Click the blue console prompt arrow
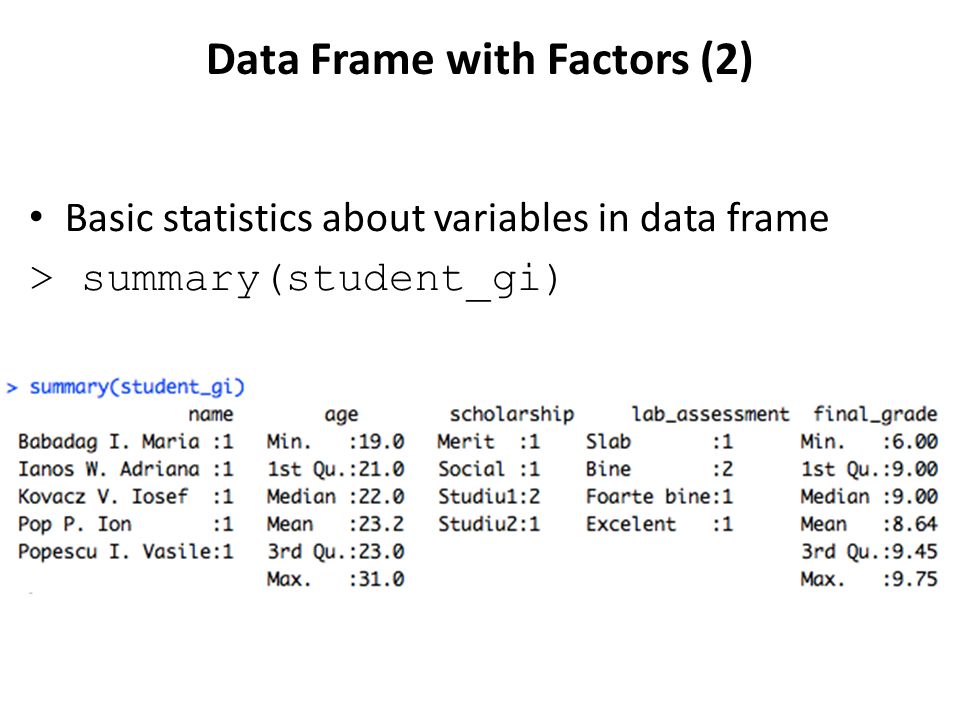 pyautogui.click(x=12, y=388)
